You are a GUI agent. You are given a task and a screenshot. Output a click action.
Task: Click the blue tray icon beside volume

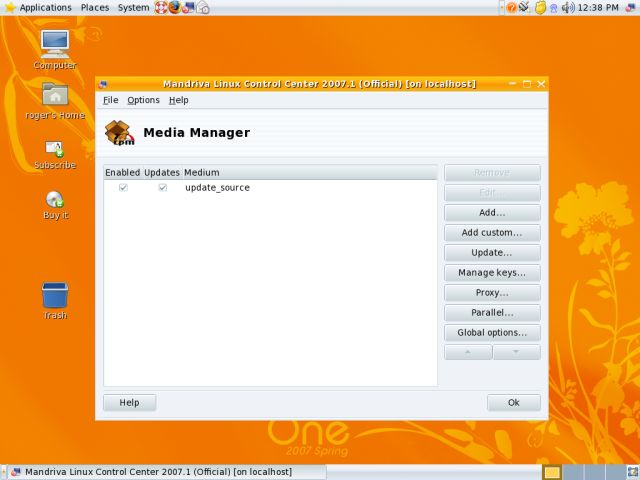pos(553,7)
